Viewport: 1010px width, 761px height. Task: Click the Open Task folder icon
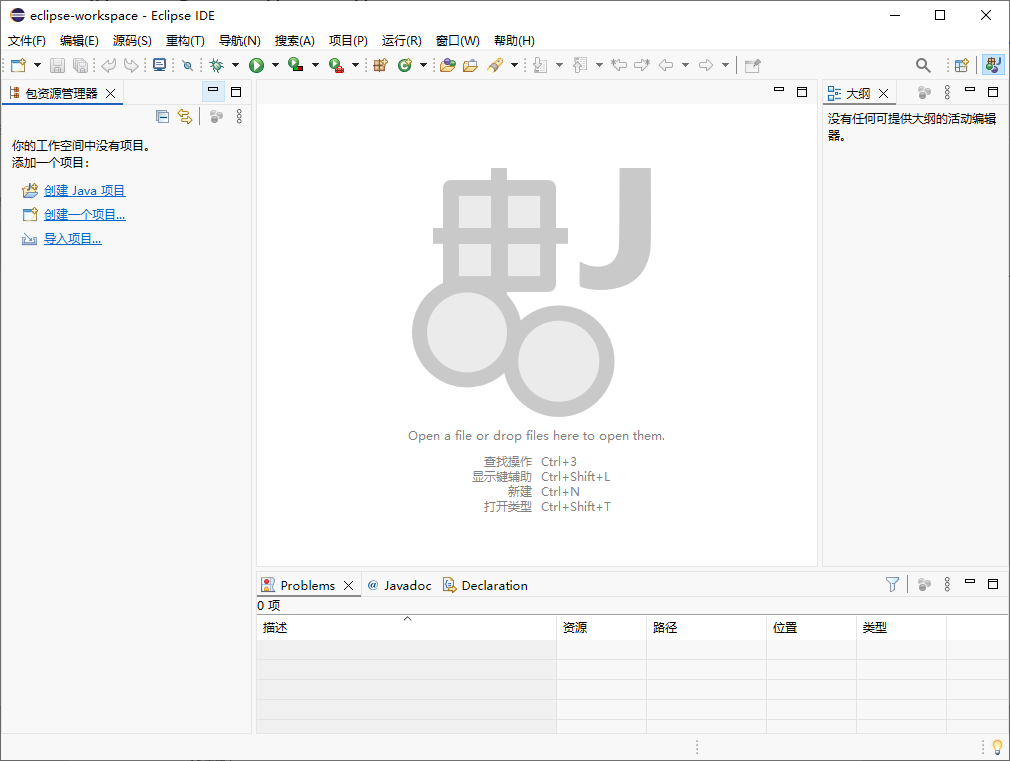(x=471, y=65)
